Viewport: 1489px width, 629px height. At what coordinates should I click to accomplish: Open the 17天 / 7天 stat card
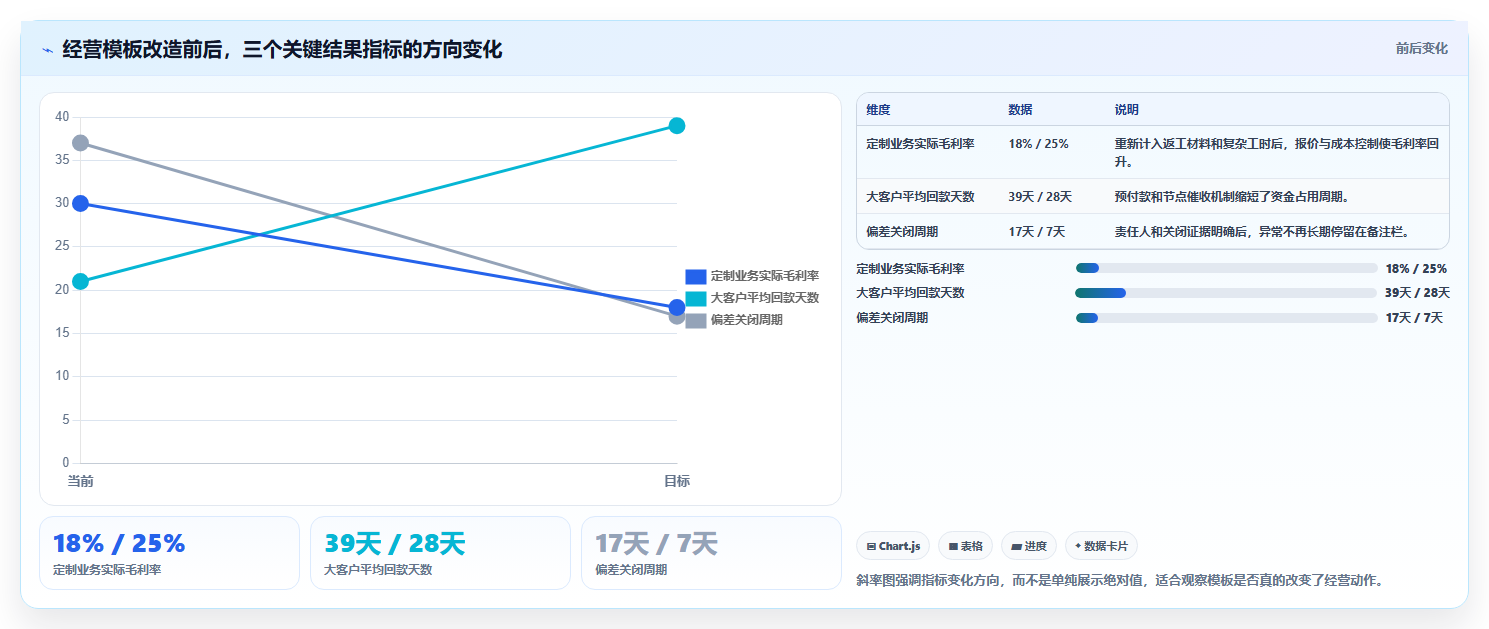click(x=711, y=553)
